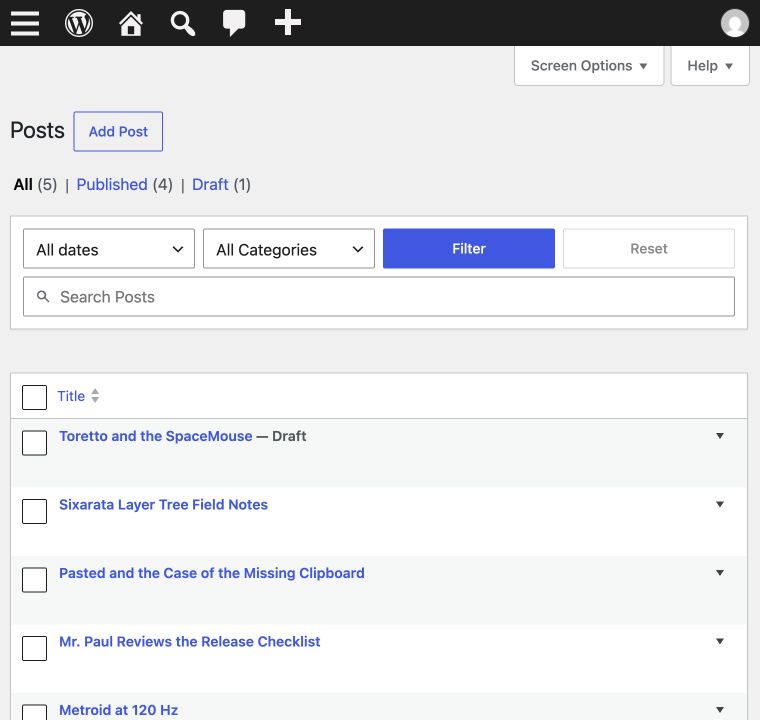Open the user avatar menu
The width and height of the screenshot is (760, 720).
pos(735,23)
